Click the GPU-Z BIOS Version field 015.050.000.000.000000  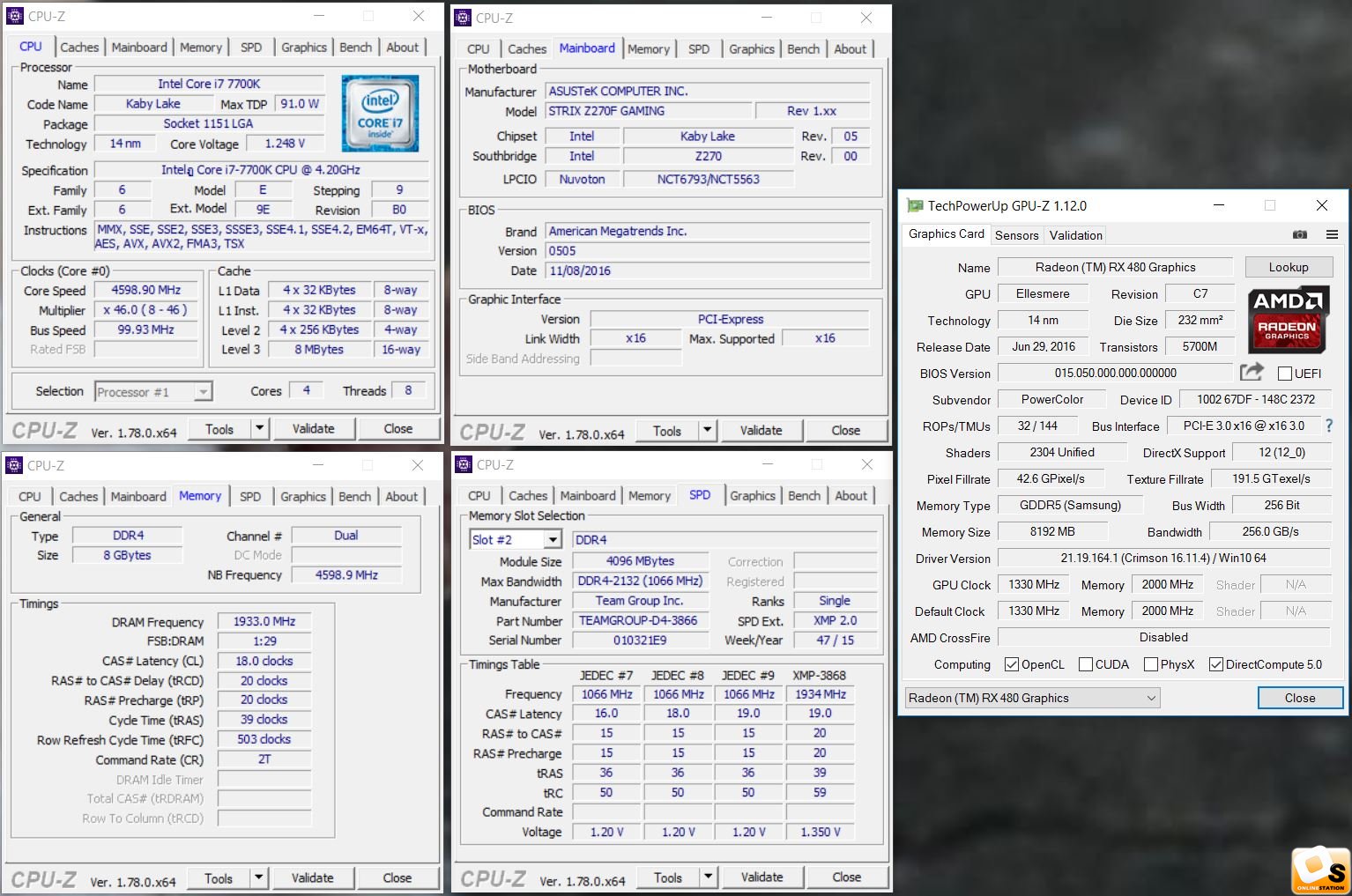(1115, 374)
